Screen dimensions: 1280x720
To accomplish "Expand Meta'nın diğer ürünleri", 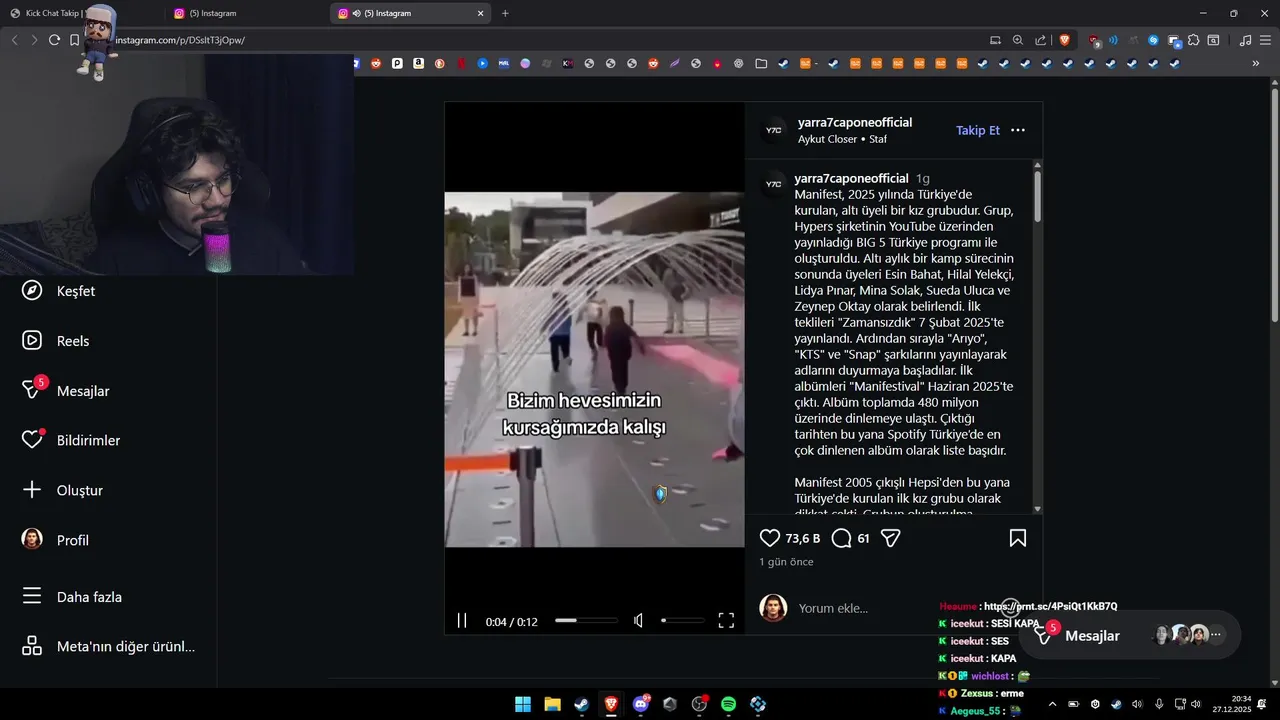I will coord(109,646).
